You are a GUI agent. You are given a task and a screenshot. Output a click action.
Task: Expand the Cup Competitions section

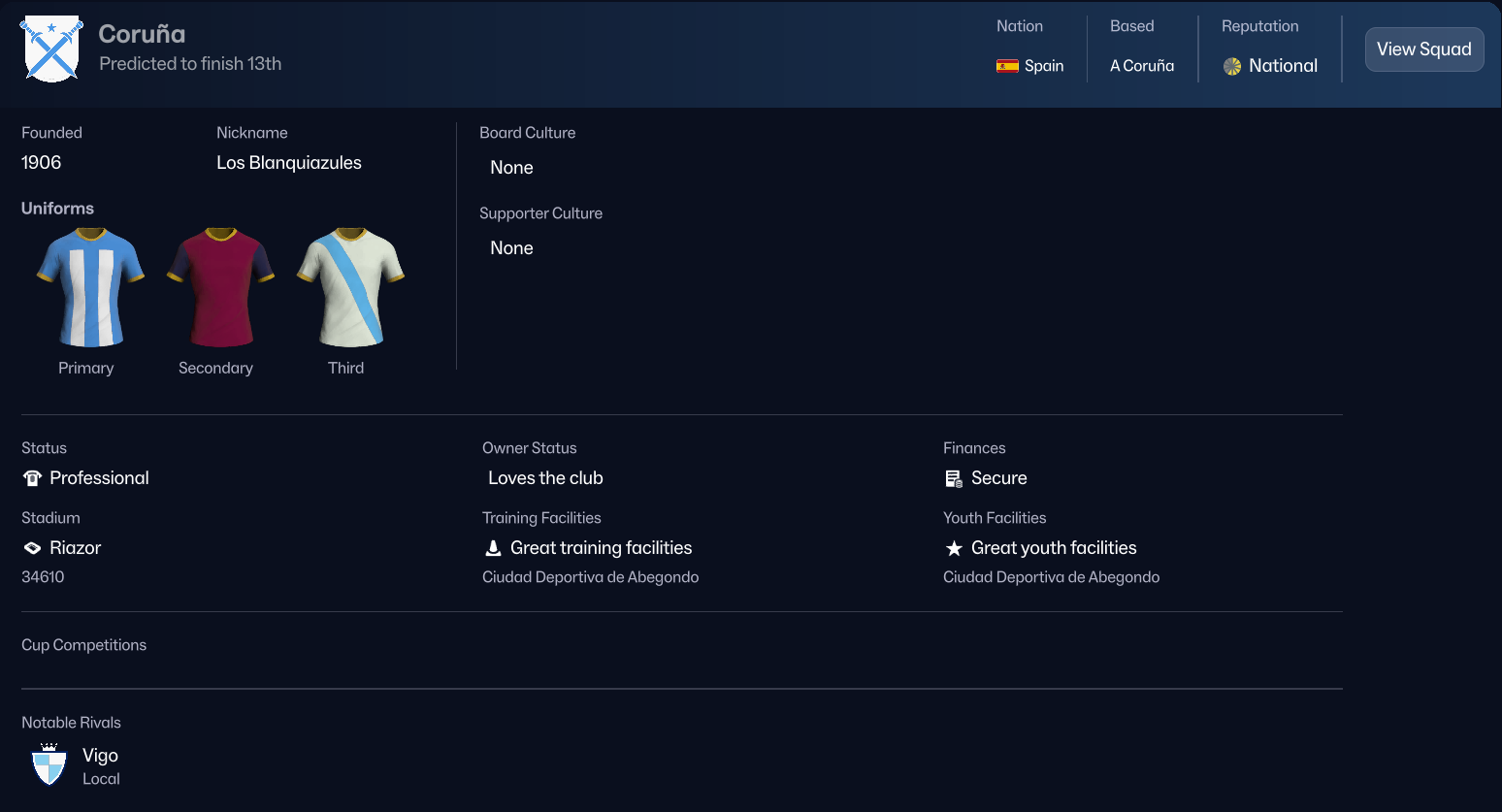click(x=83, y=644)
